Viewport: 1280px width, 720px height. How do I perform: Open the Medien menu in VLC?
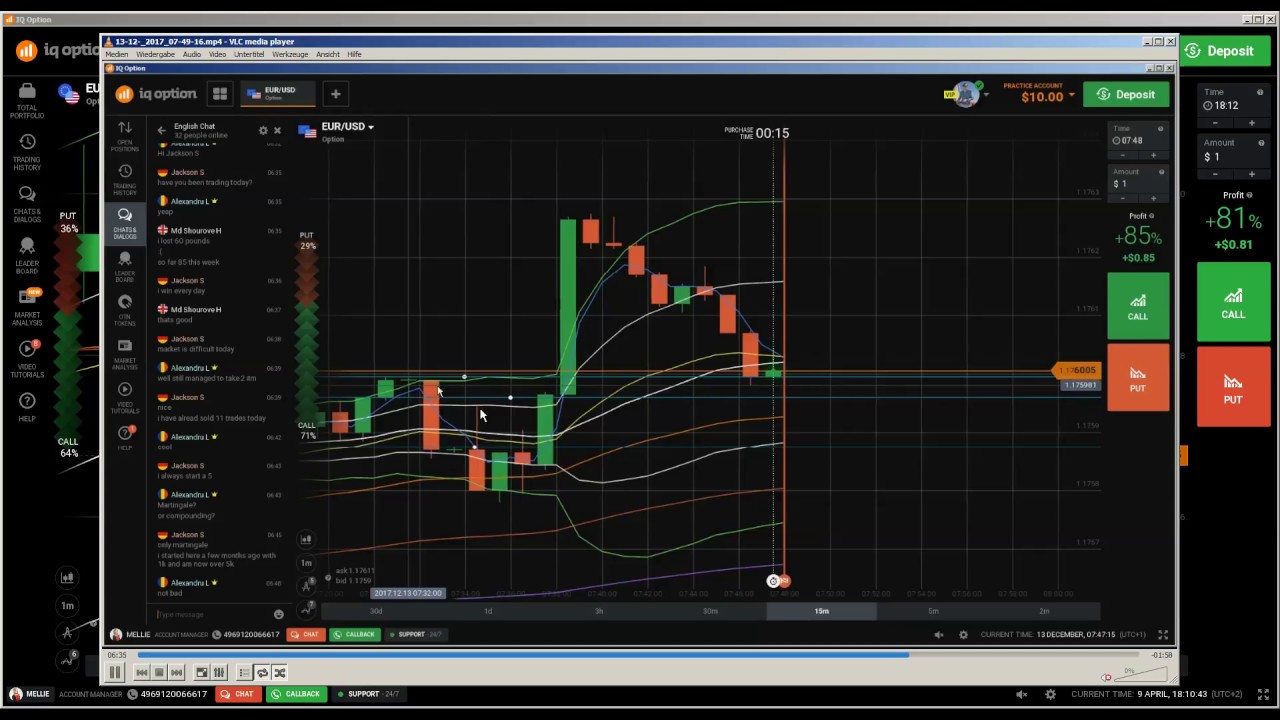coord(117,54)
